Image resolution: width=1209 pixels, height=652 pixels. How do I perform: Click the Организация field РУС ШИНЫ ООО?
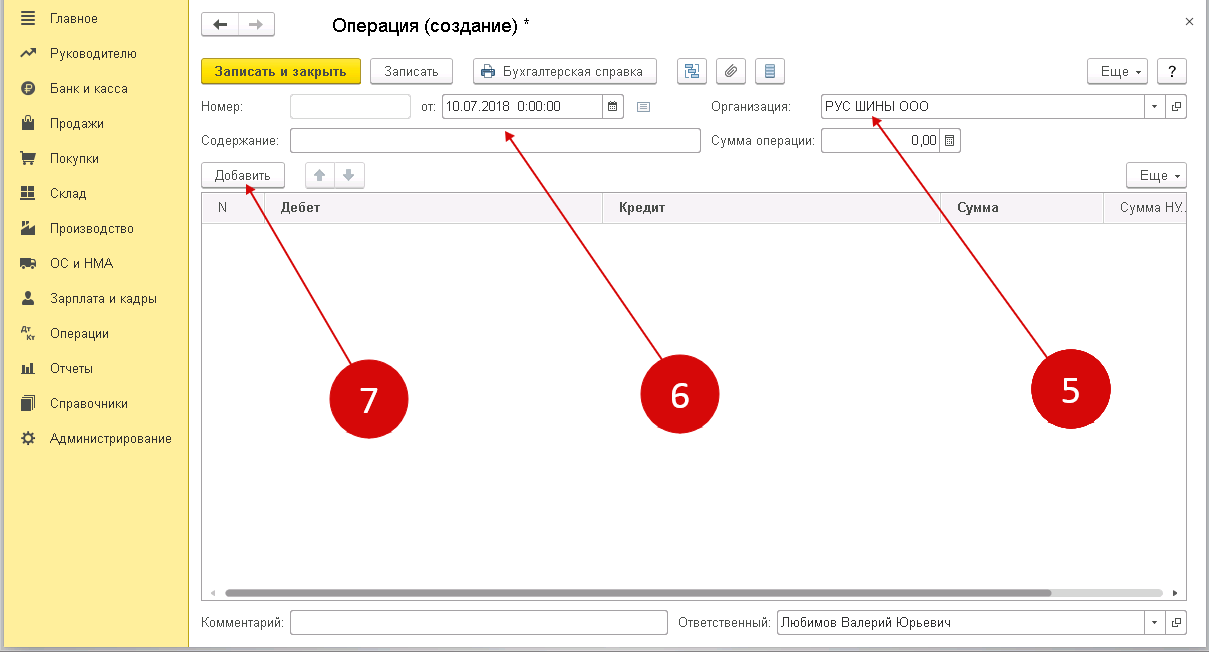tap(982, 106)
